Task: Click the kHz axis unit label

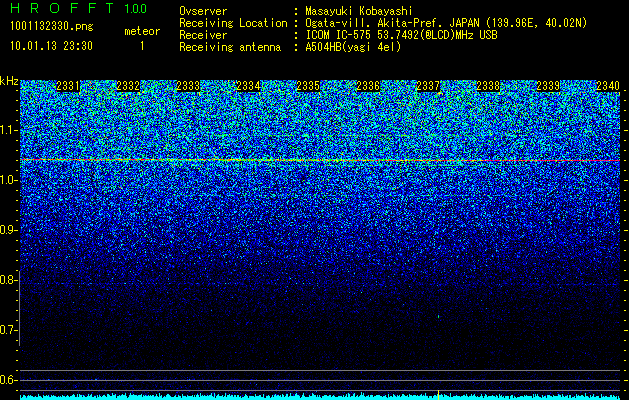Action: [x=9, y=81]
